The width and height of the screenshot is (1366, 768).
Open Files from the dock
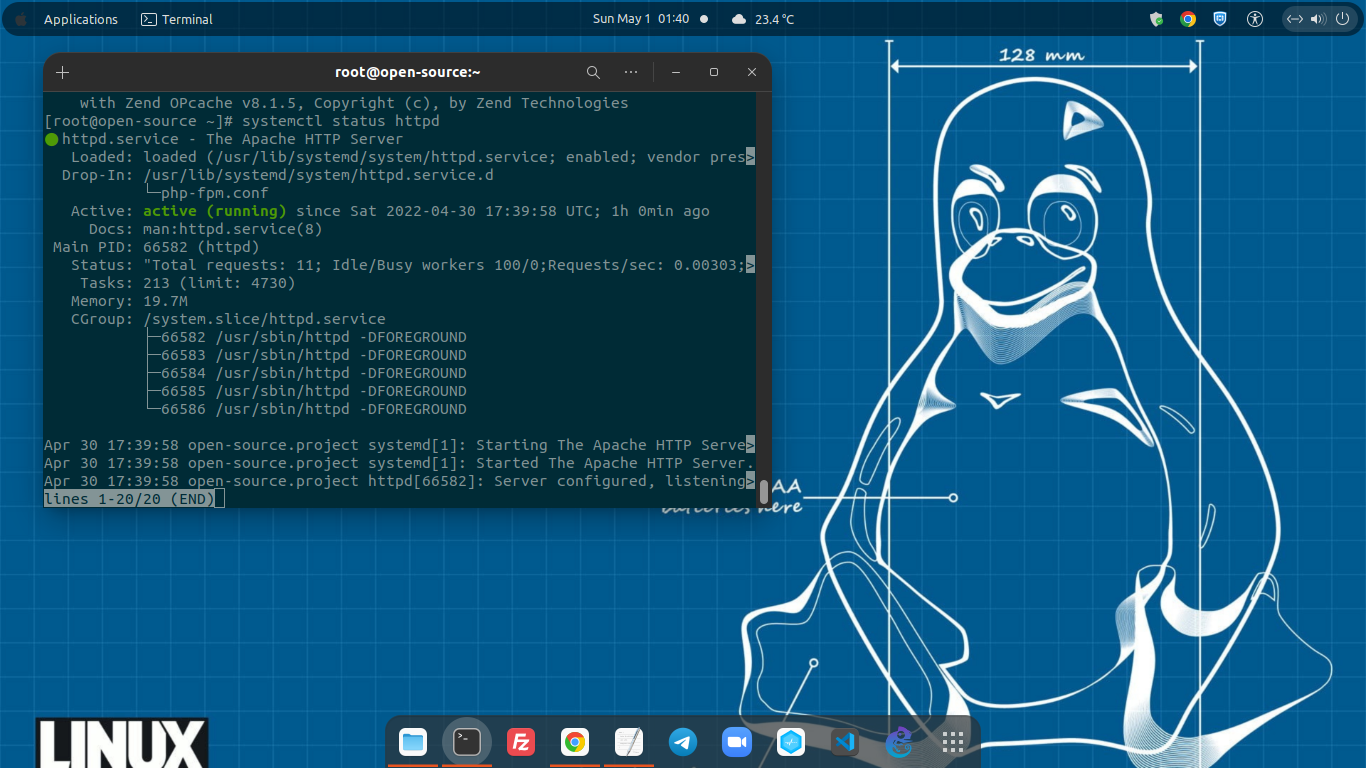point(413,742)
